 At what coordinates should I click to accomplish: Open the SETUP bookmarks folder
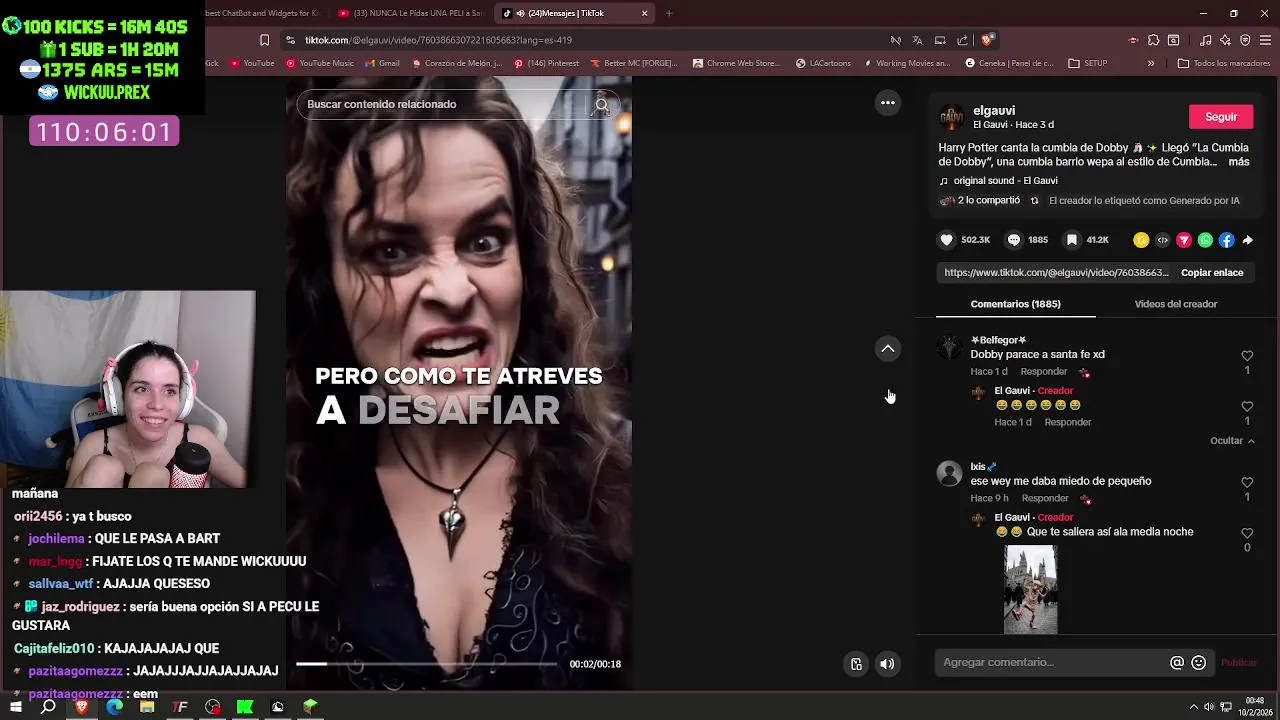pyautogui.click(x=1088, y=63)
